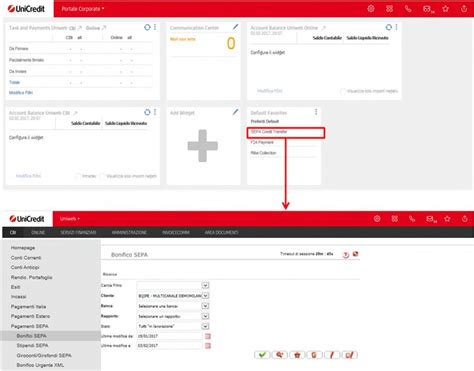474x371 pixels.
Task: Open Default Favorites kebab menu
Action: point(316,112)
